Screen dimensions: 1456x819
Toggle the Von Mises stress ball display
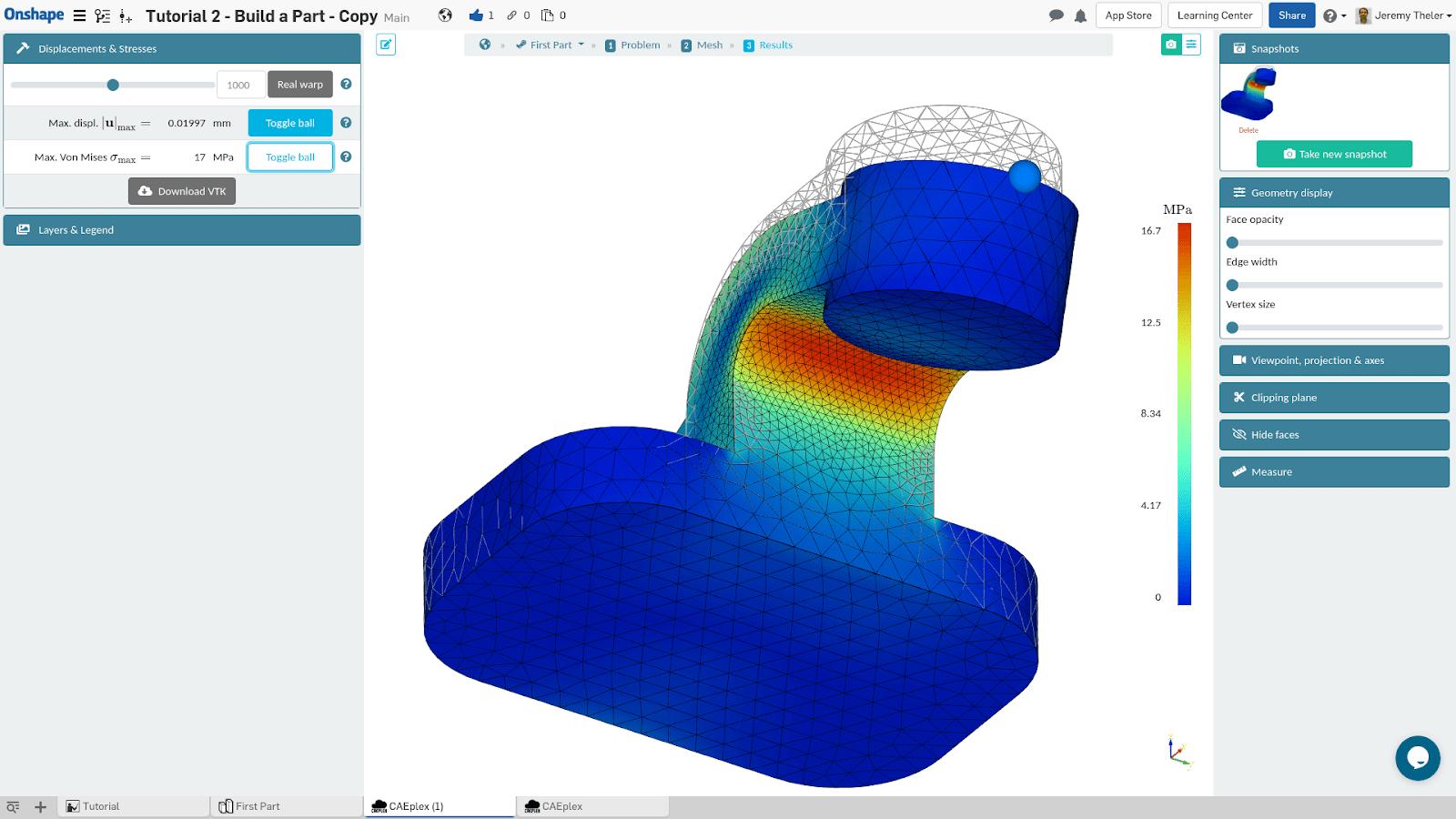pyautogui.click(x=289, y=157)
